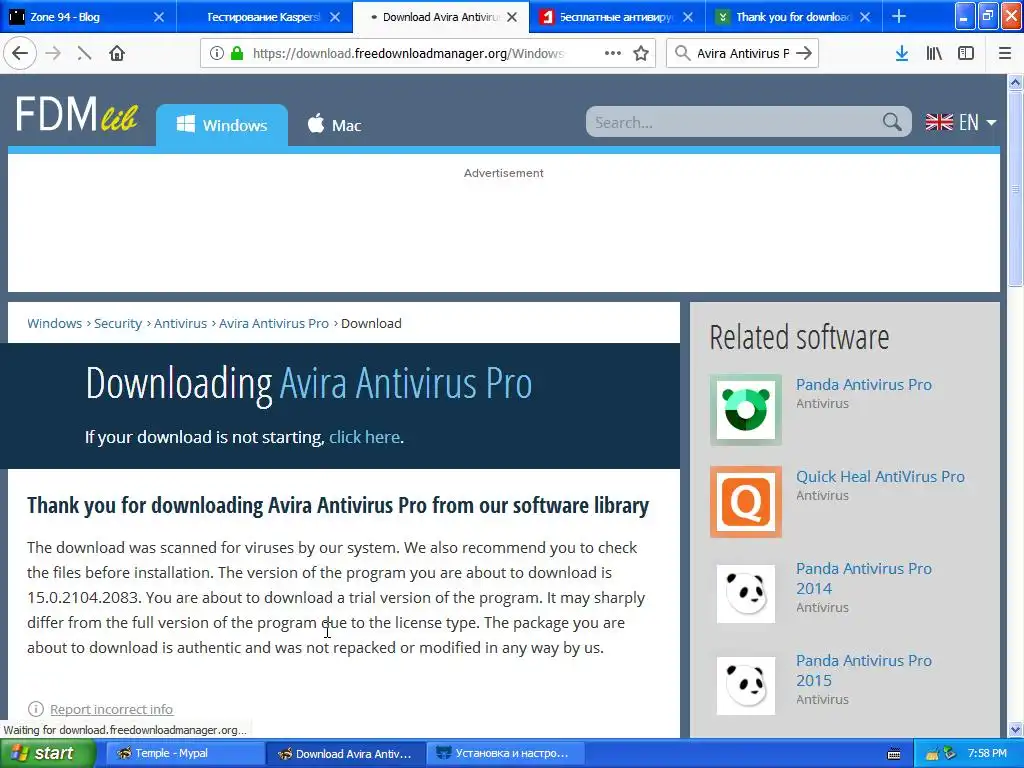Stop loading the page

(x=84, y=54)
